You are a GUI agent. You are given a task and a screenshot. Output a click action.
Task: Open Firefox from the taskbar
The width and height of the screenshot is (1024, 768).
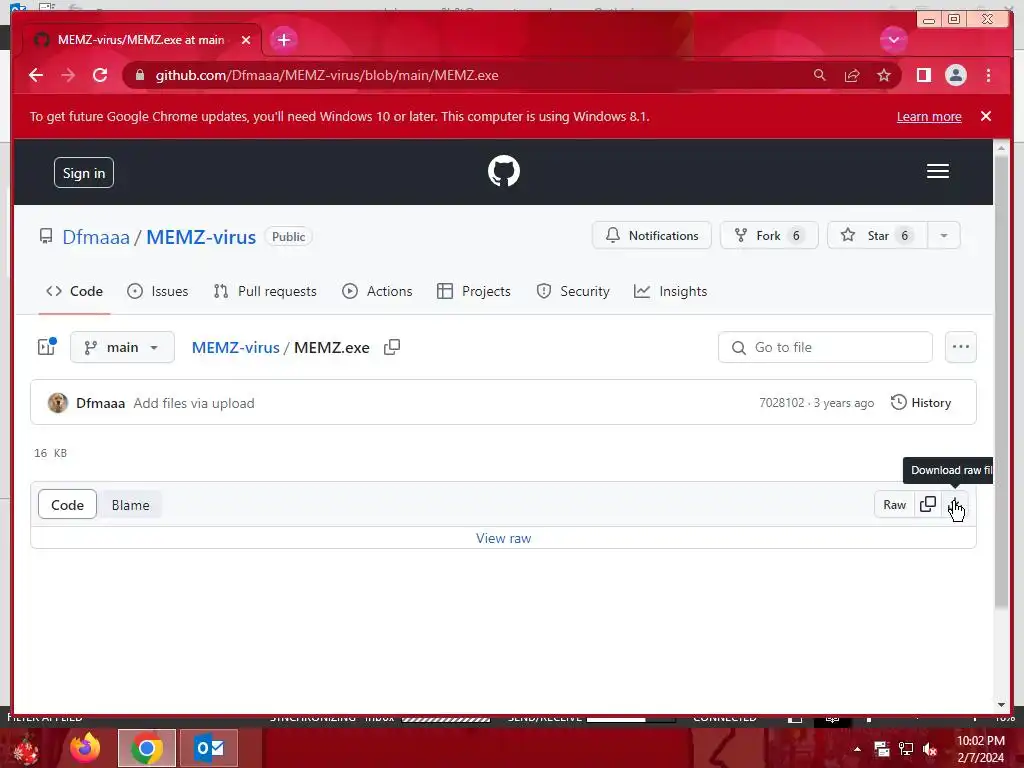coord(85,748)
